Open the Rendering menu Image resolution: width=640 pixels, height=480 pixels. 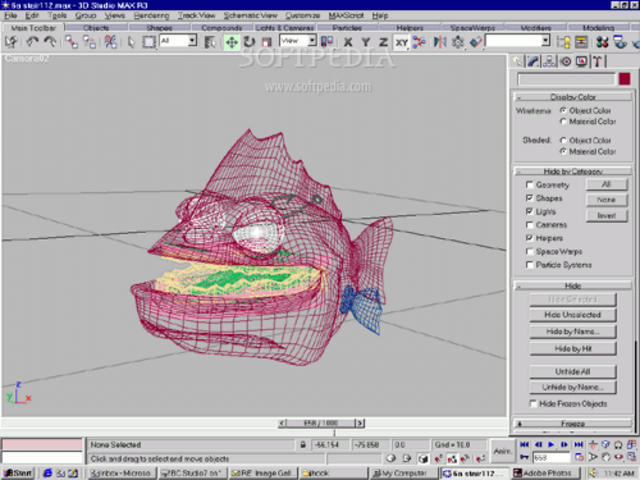click(151, 16)
